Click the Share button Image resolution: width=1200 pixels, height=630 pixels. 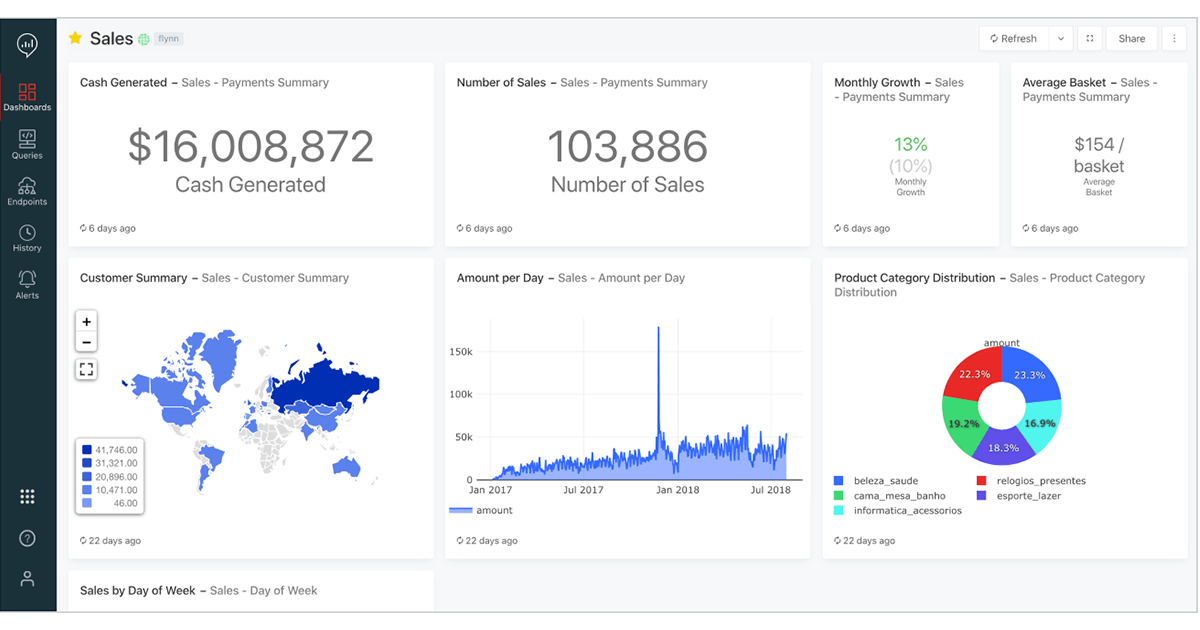click(1131, 39)
